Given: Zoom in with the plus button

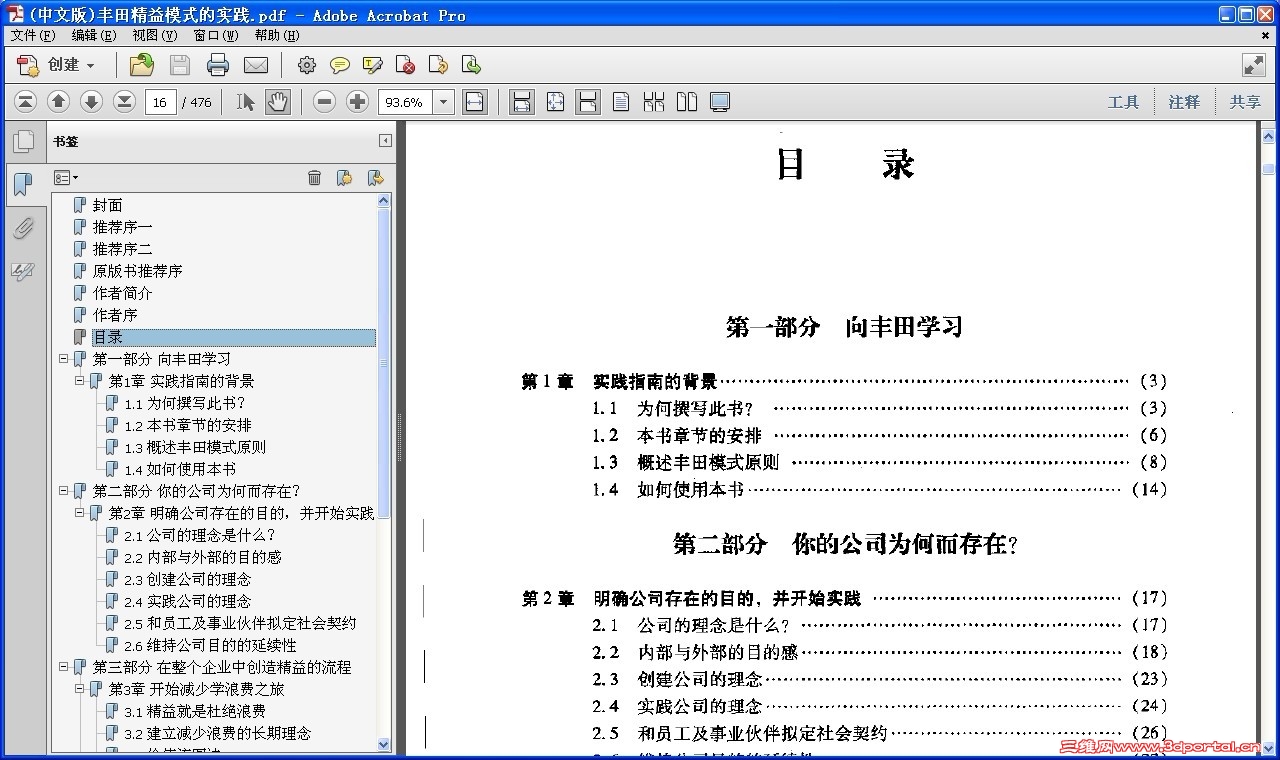Looking at the screenshot, I should (357, 101).
